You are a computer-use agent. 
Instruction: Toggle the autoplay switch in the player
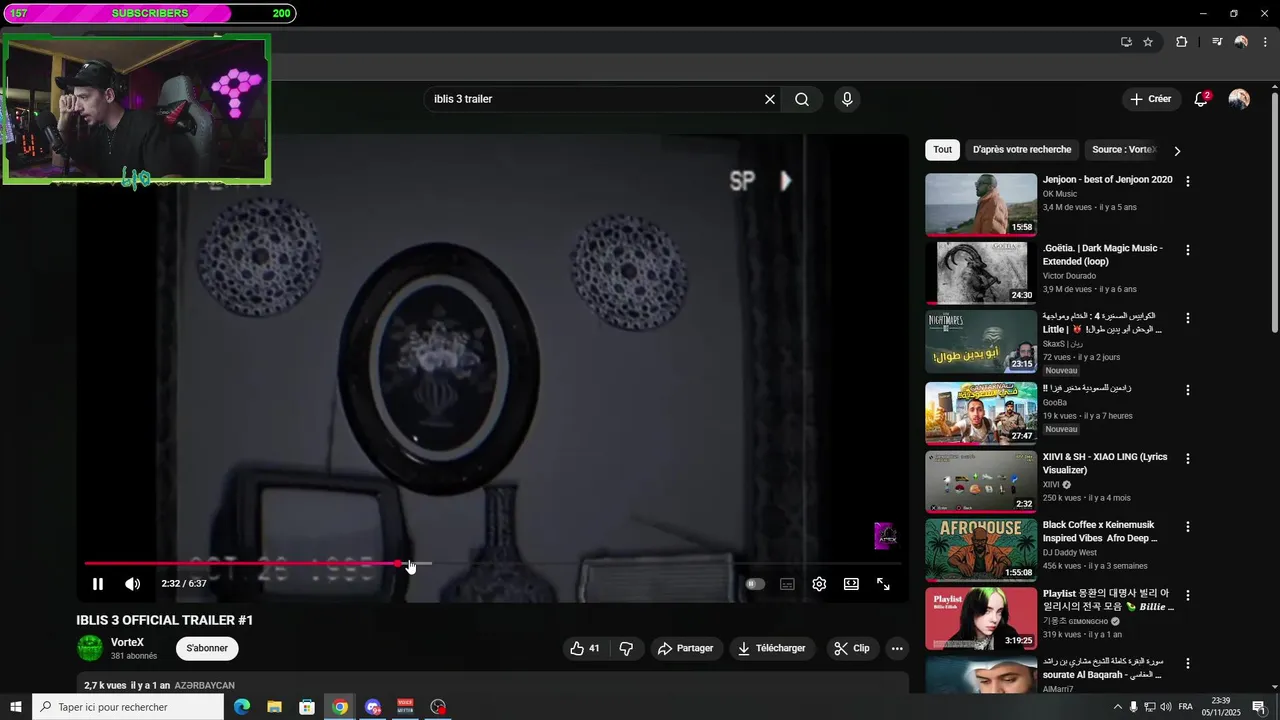[755, 584]
